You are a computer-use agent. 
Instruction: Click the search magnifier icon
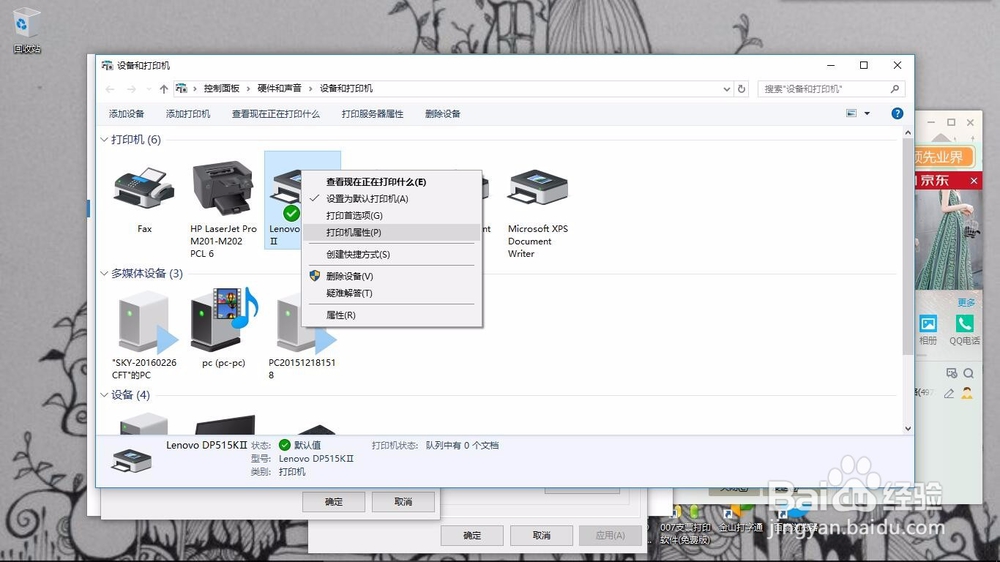point(895,89)
